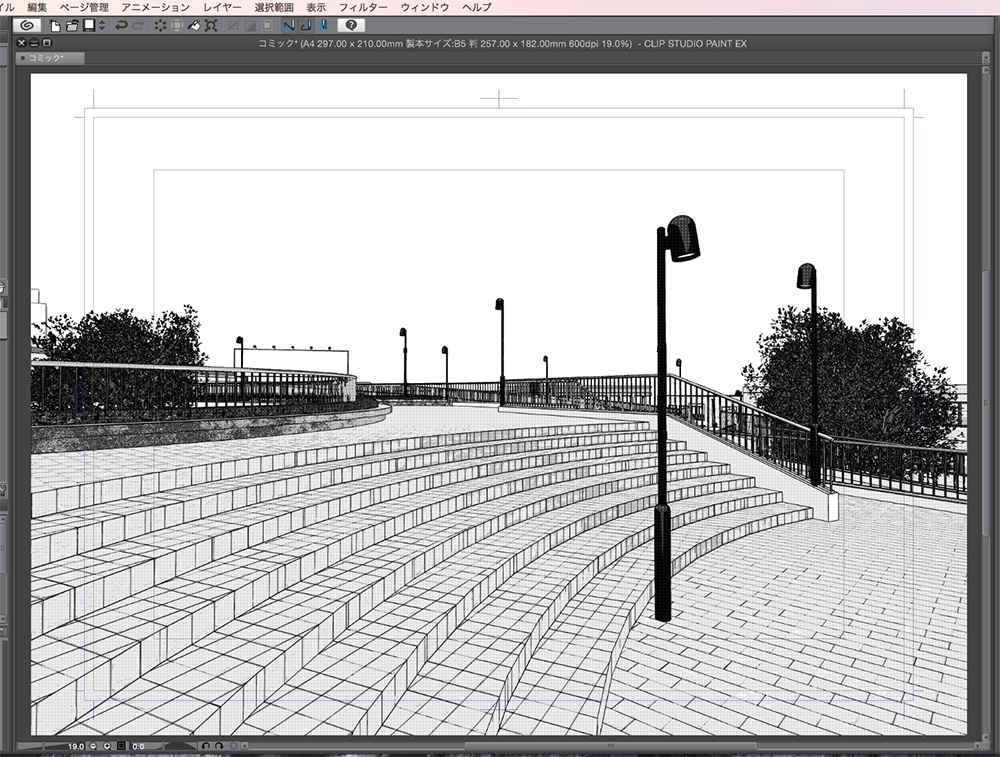1000x757 pixels.
Task: Open the 選択範囲 menu
Action: coord(274,8)
